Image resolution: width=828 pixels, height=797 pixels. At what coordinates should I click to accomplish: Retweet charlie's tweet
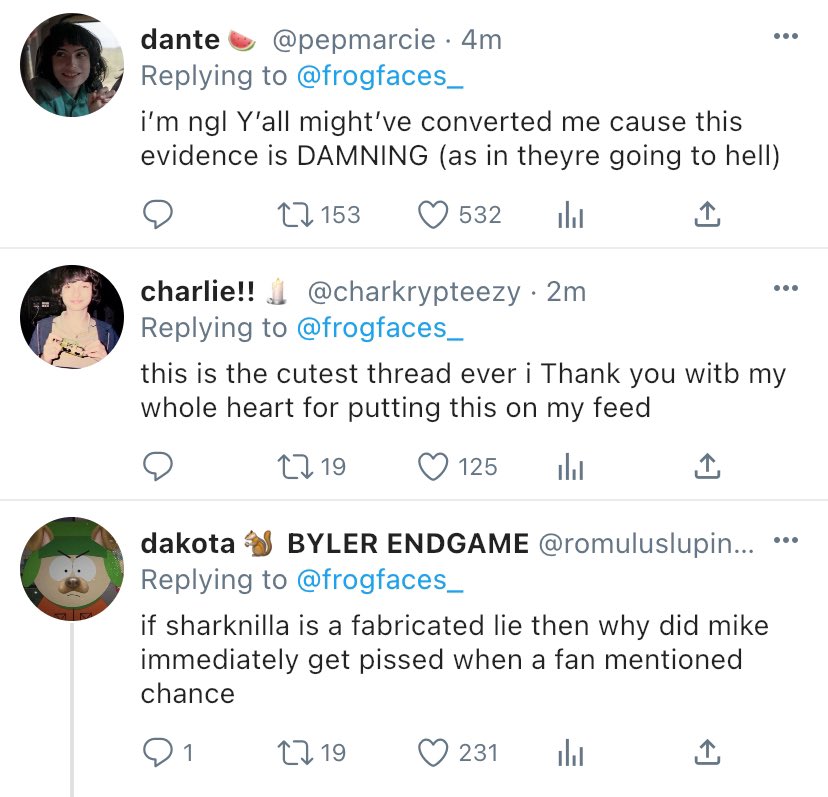pyautogui.click(x=292, y=466)
